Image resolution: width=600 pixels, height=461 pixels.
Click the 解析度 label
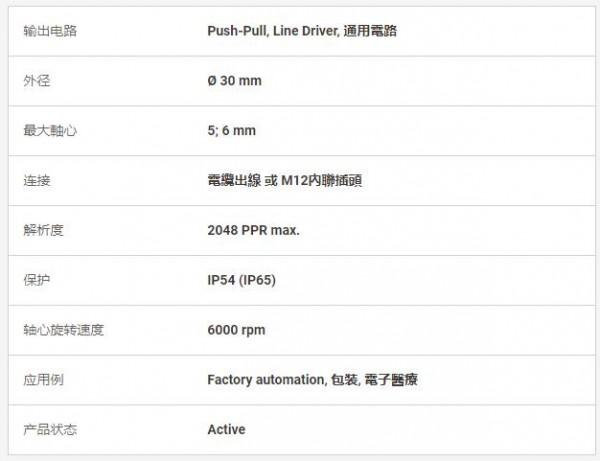click(x=43, y=231)
